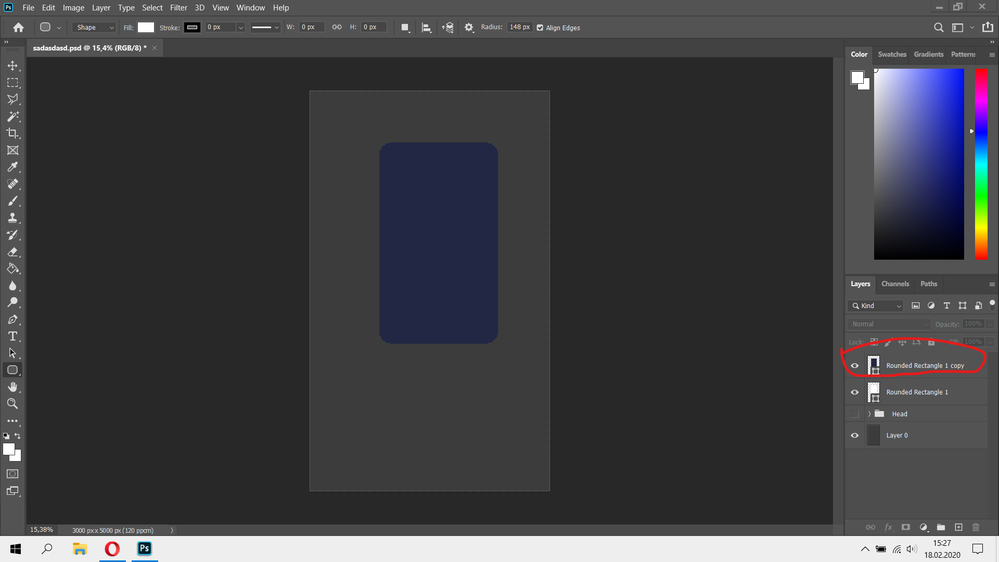Show the Head group
This screenshot has height=562, width=999.
coord(855,414)
